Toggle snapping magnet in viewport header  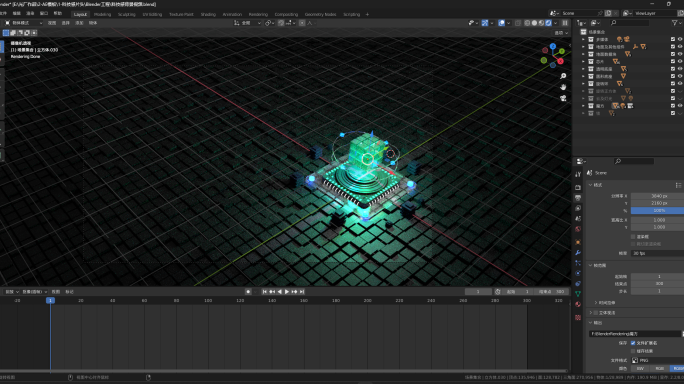click(281, 23)
